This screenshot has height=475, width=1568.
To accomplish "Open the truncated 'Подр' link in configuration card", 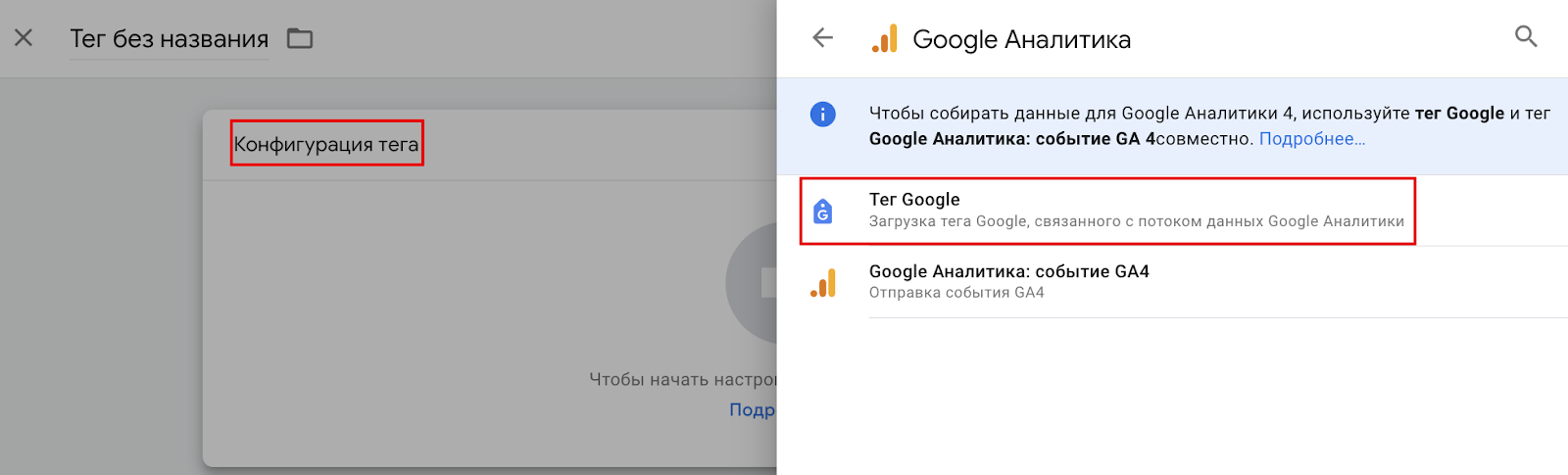I will click(x=752, y=409).
